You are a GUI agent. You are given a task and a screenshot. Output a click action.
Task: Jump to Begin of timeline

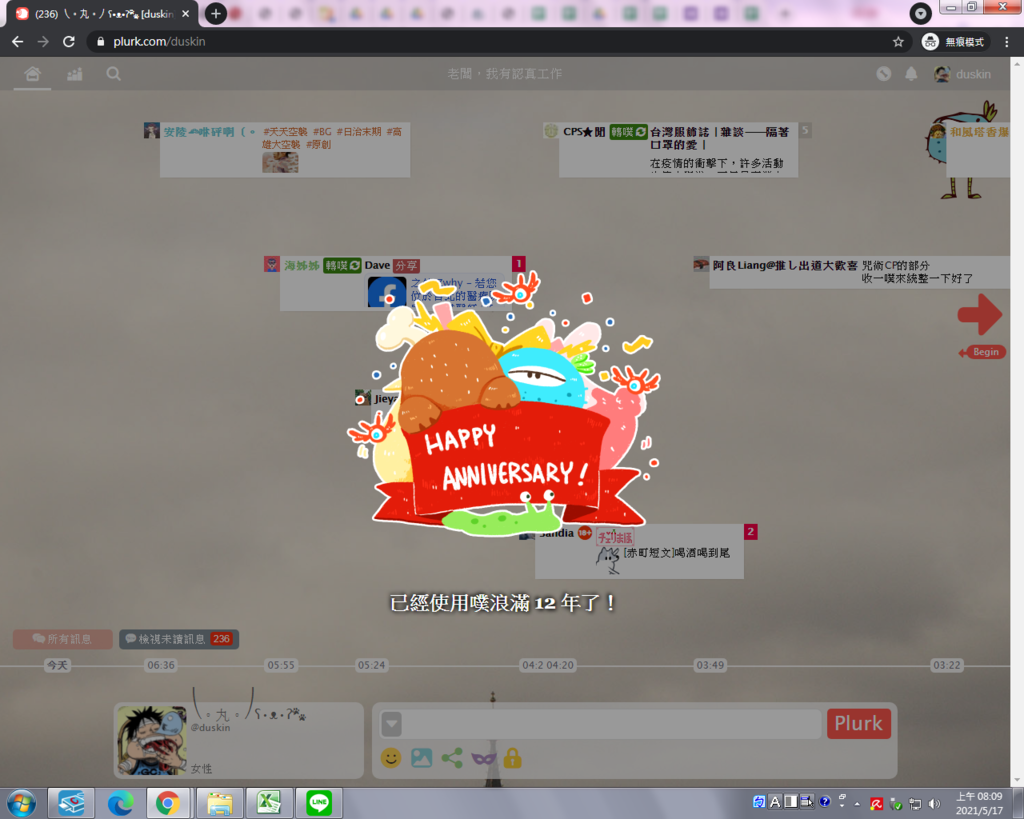(982, 352)
